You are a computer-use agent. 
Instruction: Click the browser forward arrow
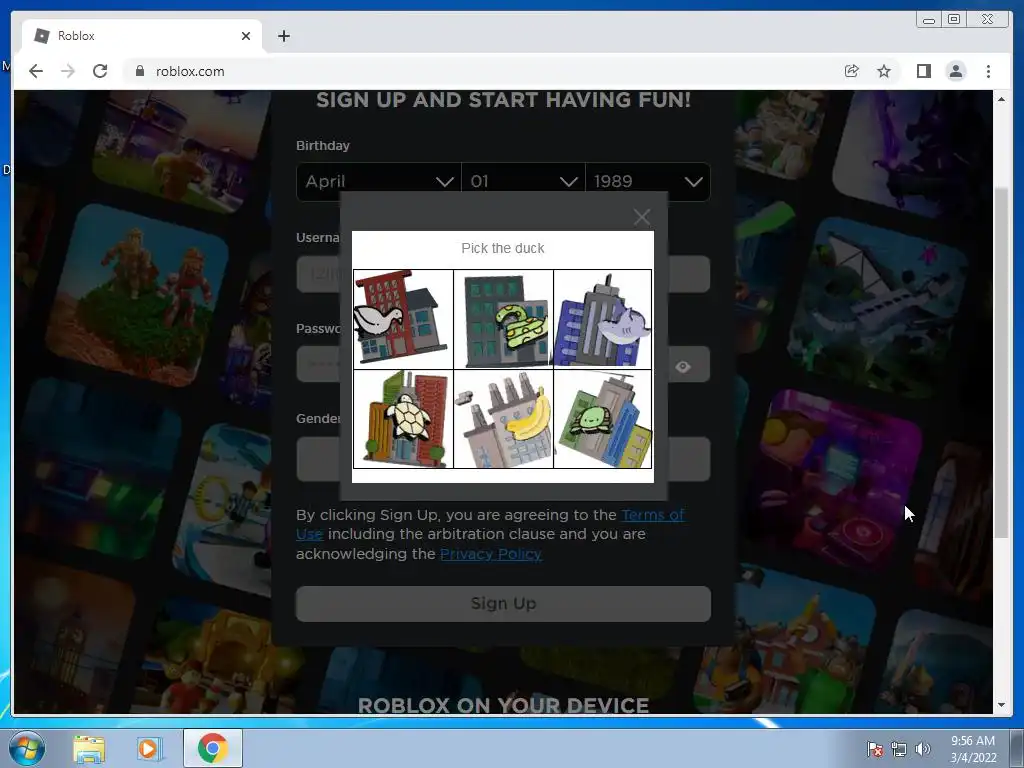point(68,71)
